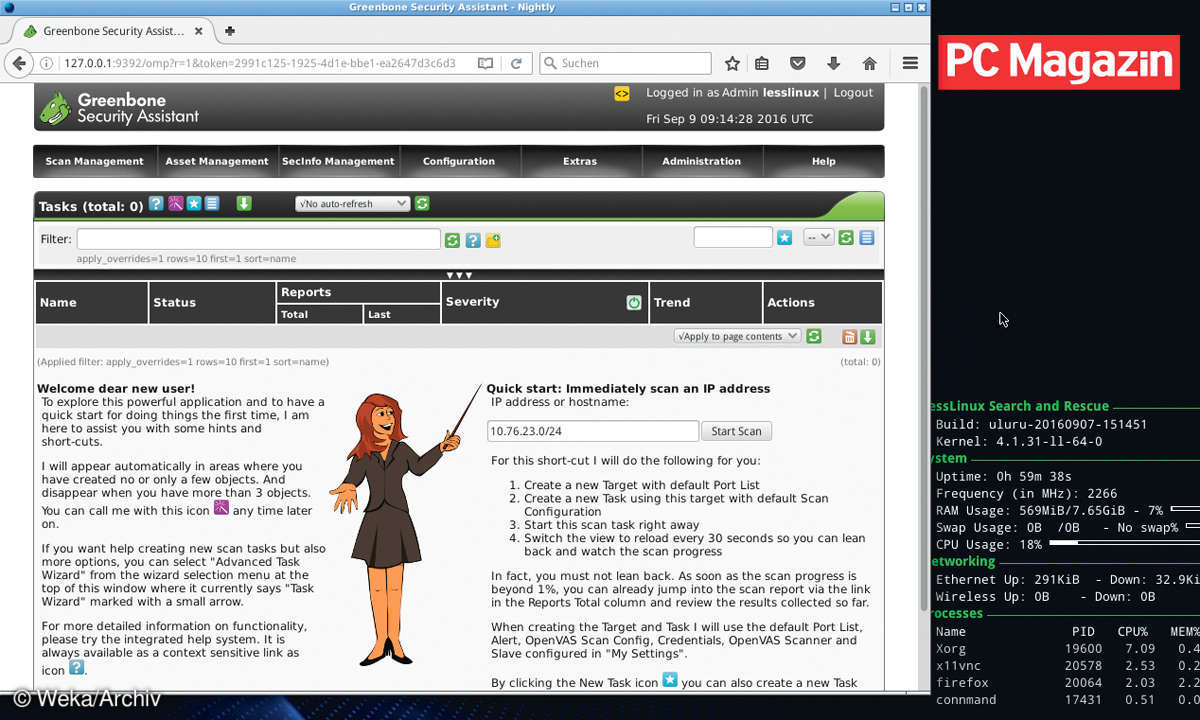Open Firefox hamburger menu
This screenshot has width=1200, height=720.
(910, 63)
